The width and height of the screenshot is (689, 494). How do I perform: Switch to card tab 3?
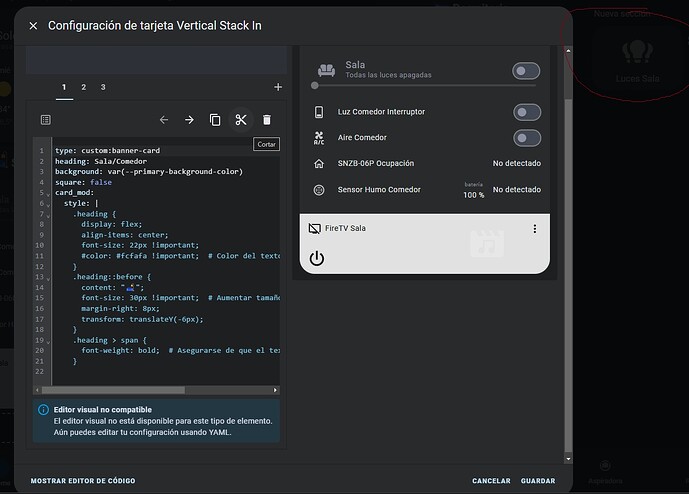(103, 87)
